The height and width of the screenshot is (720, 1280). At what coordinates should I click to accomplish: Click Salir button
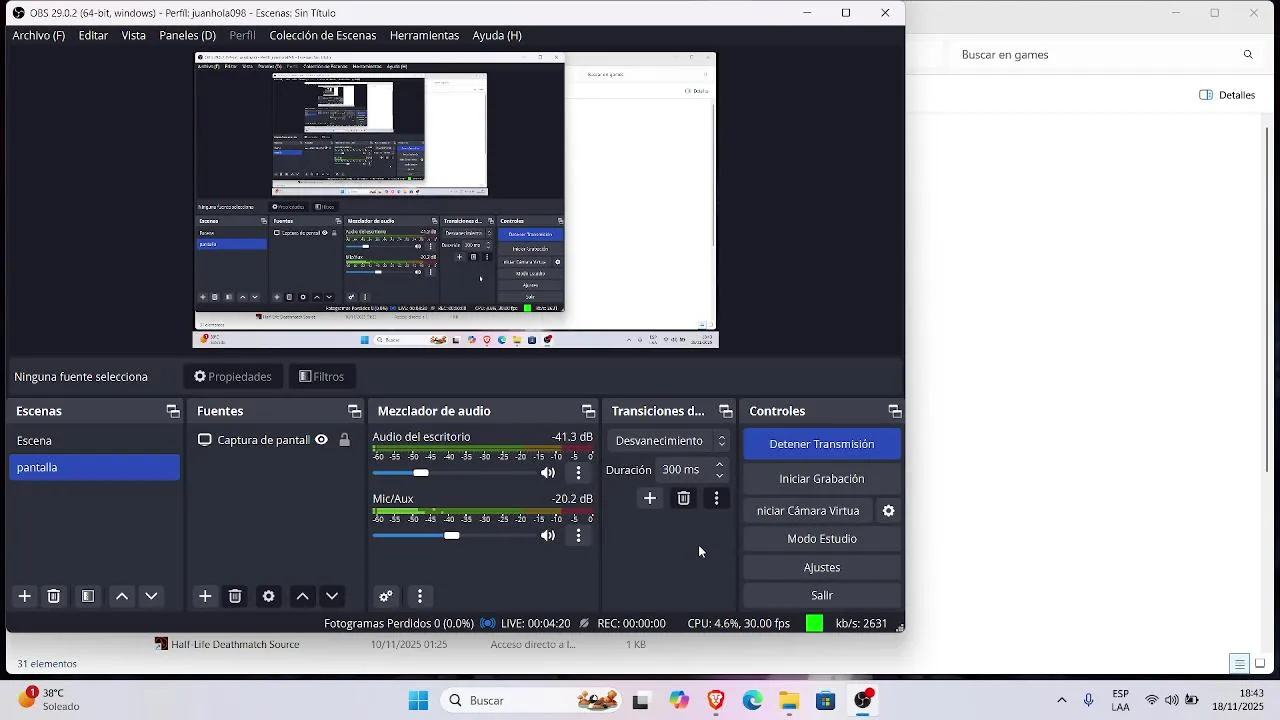822,595
